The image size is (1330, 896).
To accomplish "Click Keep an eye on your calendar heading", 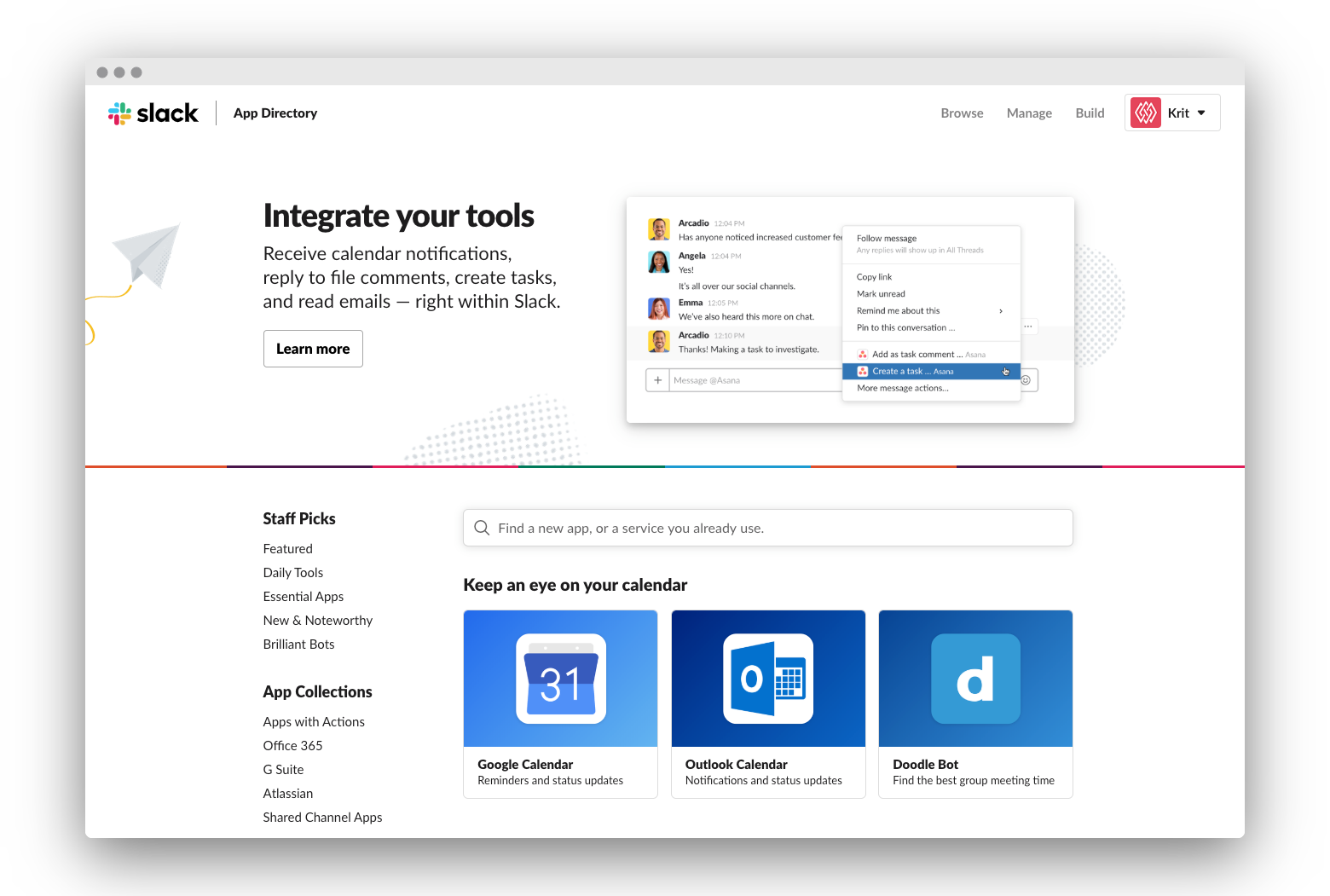I will [575, 585].
